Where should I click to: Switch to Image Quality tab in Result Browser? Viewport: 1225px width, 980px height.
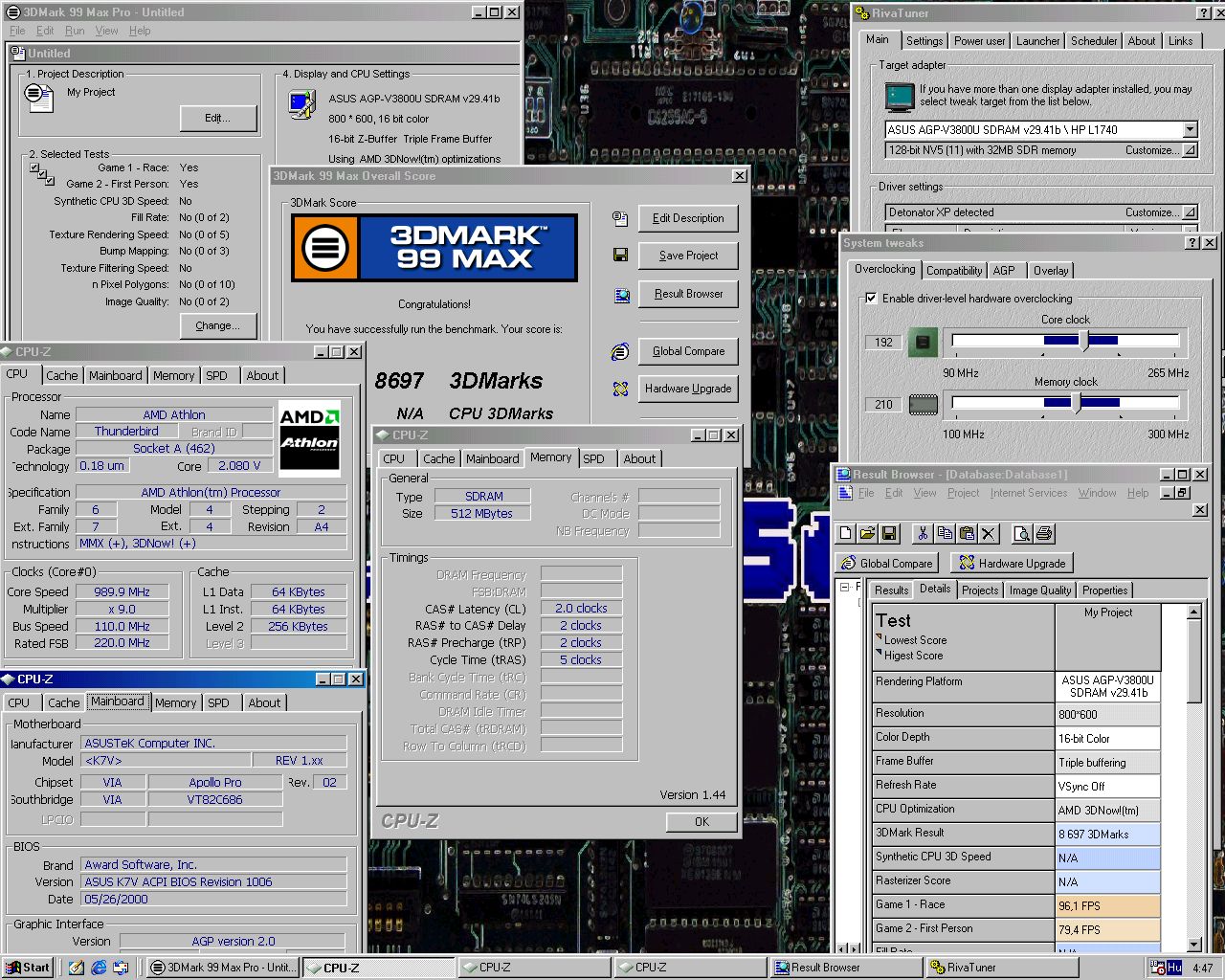pyautogui.click(x=1040, y=590)
